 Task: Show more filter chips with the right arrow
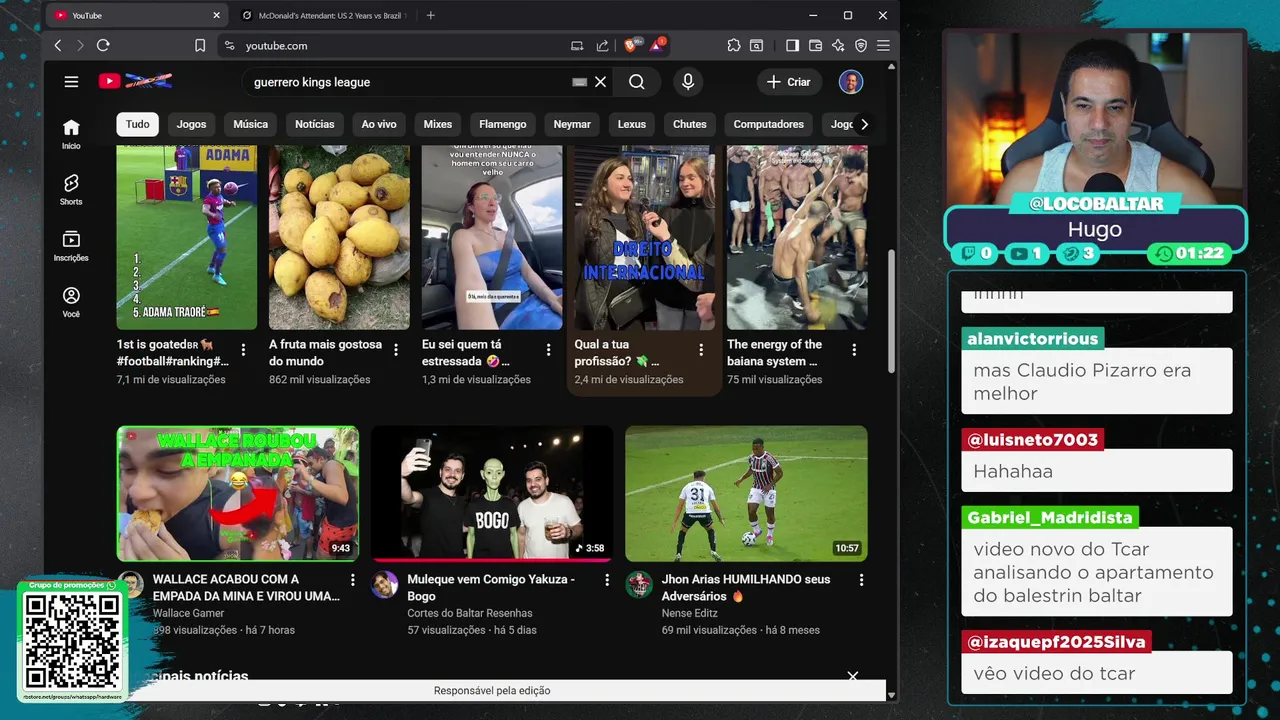(x=864, y=124)
